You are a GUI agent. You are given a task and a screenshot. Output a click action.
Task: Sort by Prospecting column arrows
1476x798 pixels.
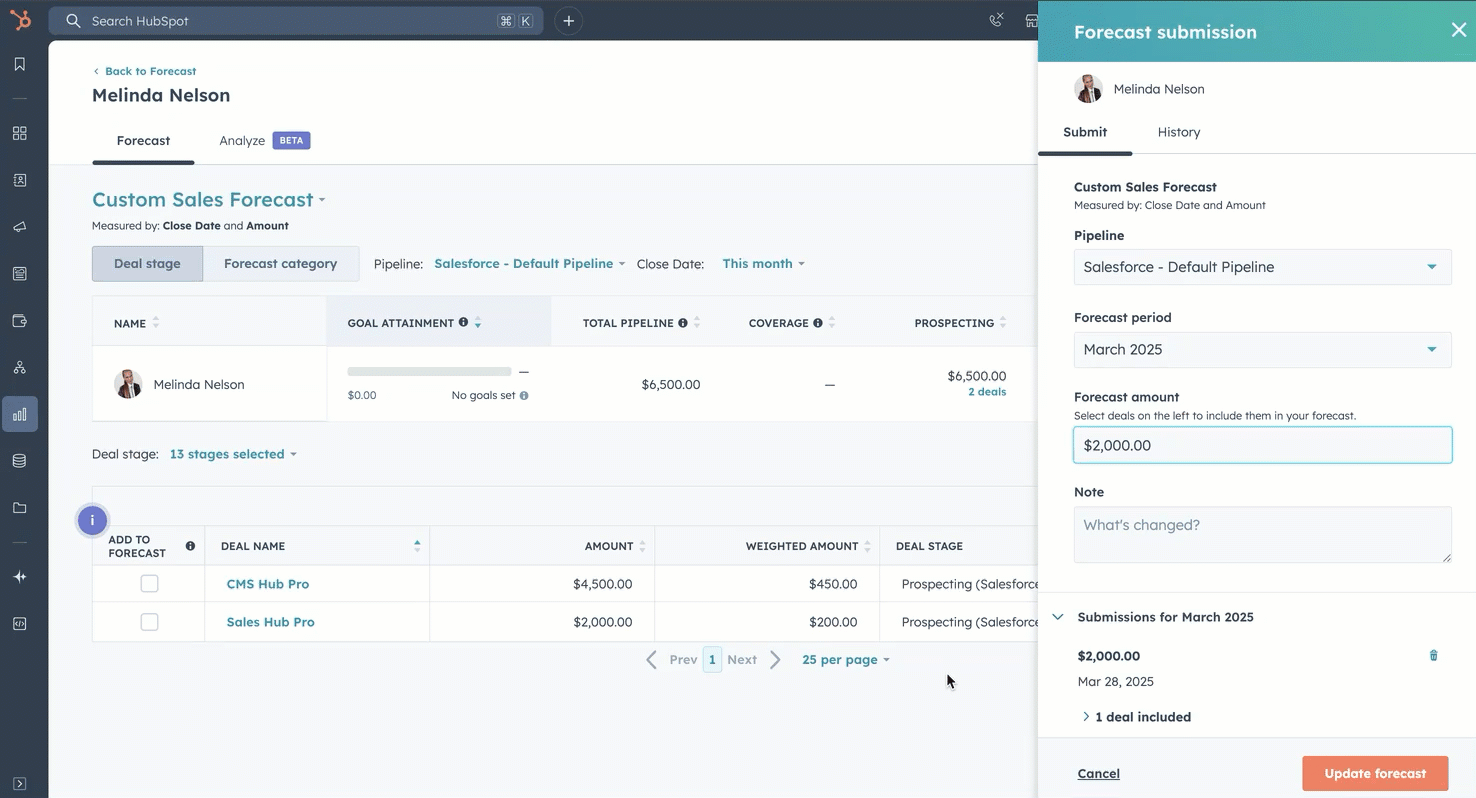tap(1003, 323)
